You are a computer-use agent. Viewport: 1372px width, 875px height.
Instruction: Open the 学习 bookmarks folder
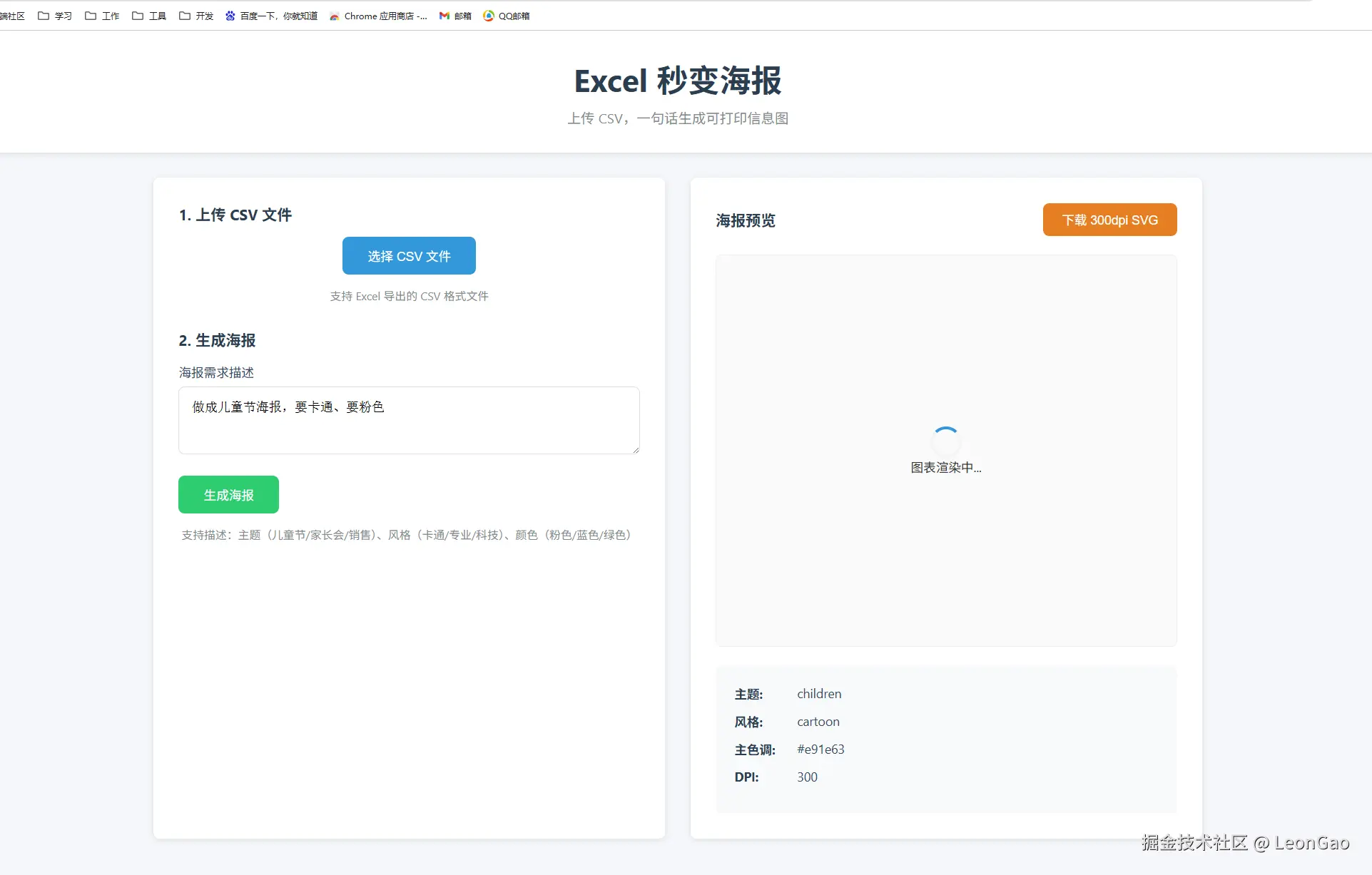click(x=55, y=16)
